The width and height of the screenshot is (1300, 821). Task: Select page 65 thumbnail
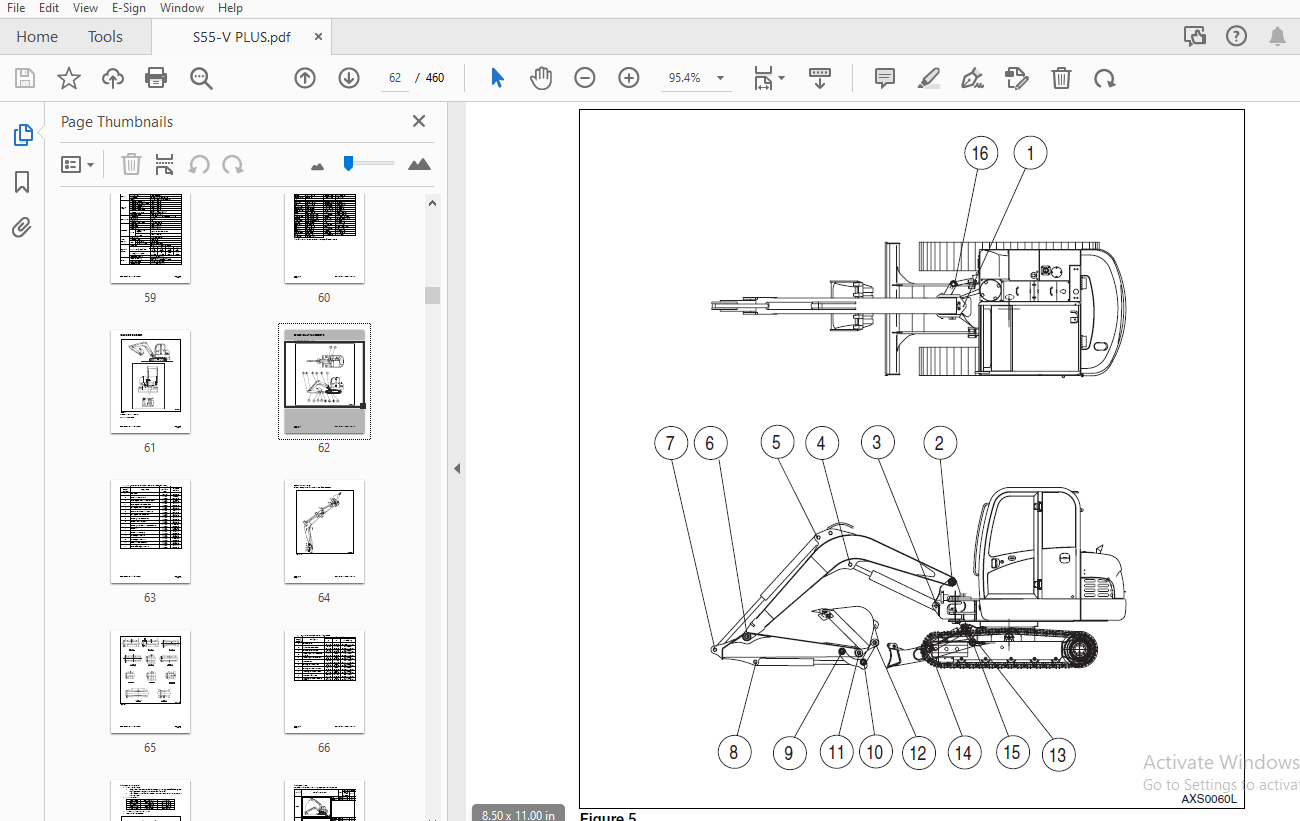(150, 681)
